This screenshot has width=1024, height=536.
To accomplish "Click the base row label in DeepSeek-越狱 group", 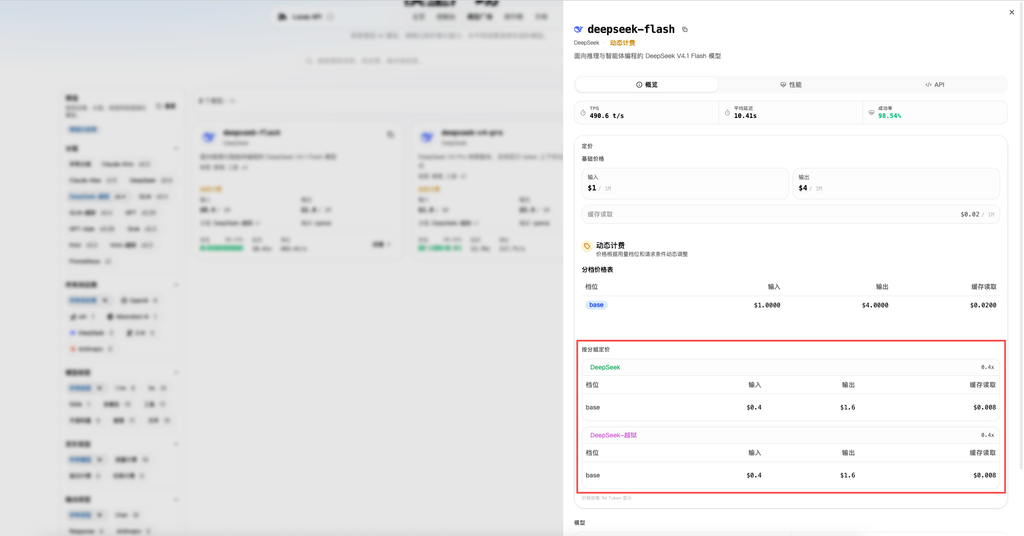I will coord(593,475).
